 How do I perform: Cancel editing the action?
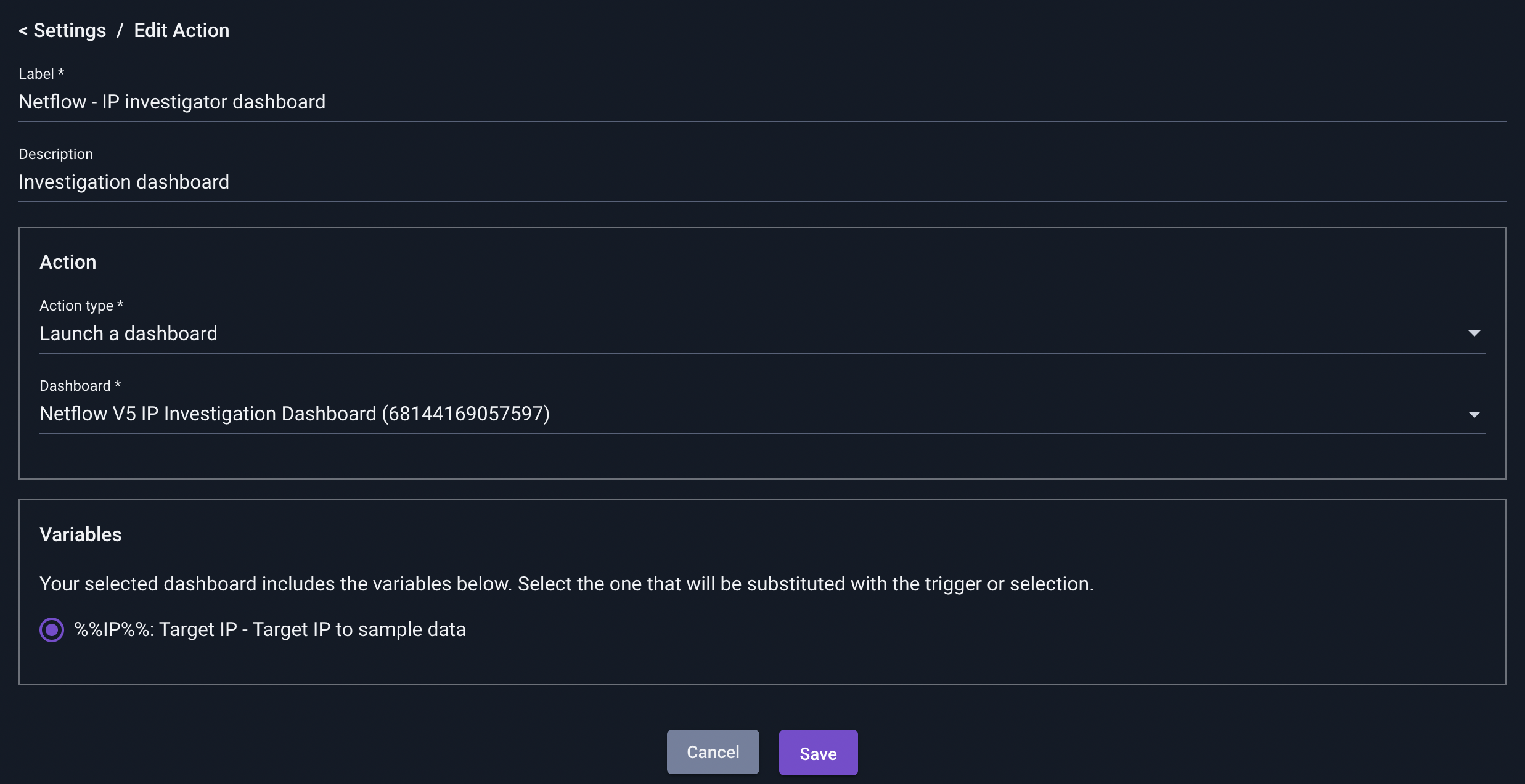click(713, 752)
